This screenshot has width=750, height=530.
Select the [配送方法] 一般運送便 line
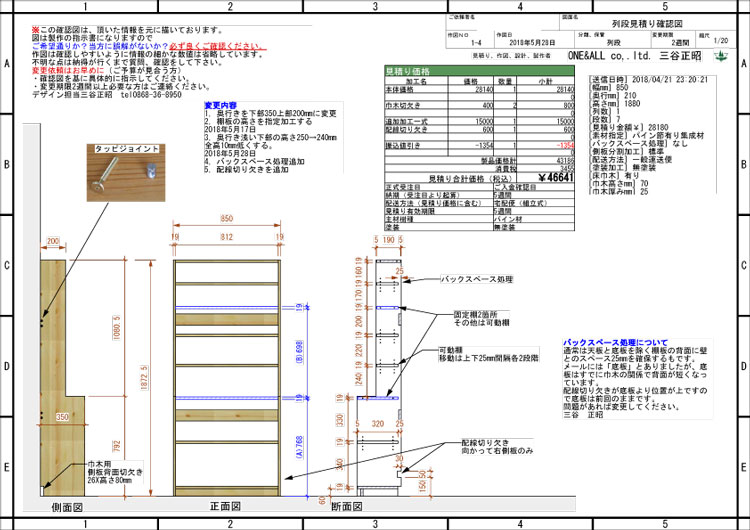[x=631, y=160]
